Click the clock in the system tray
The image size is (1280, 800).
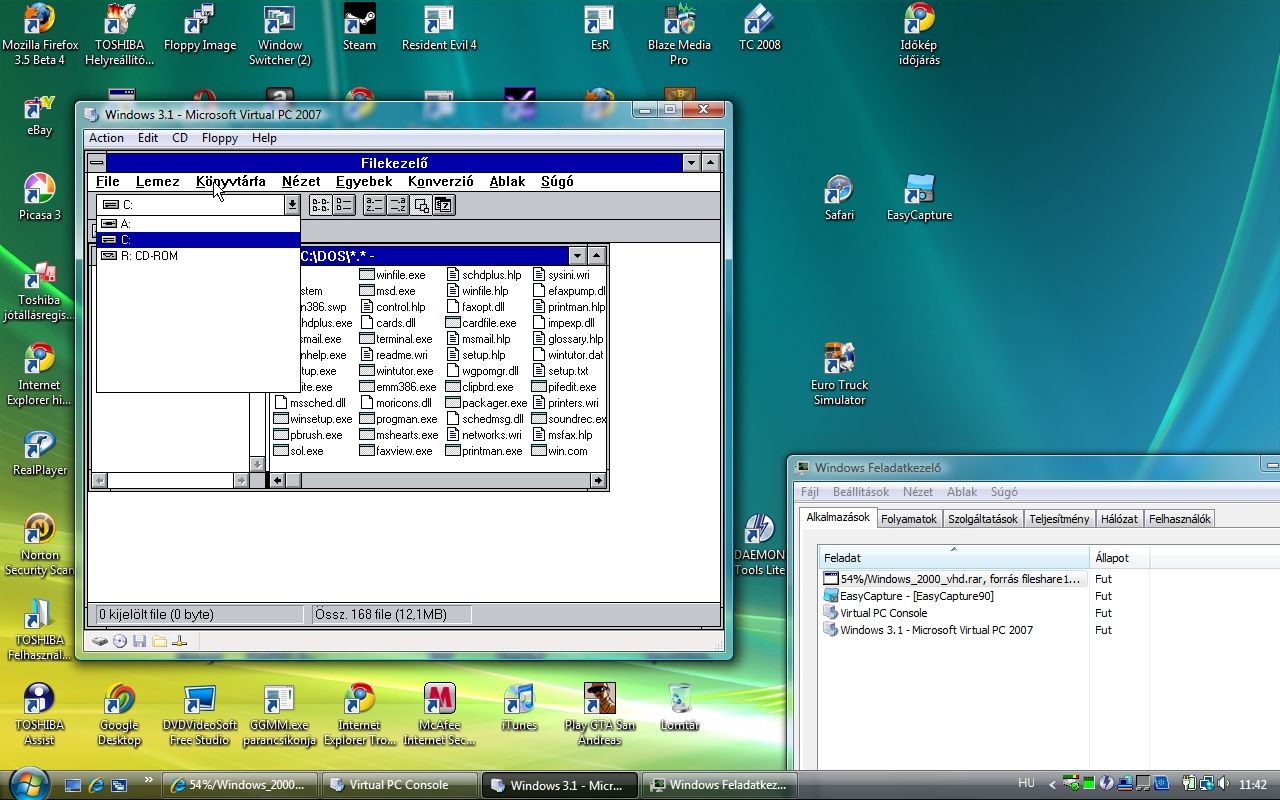pos(1253,784)
